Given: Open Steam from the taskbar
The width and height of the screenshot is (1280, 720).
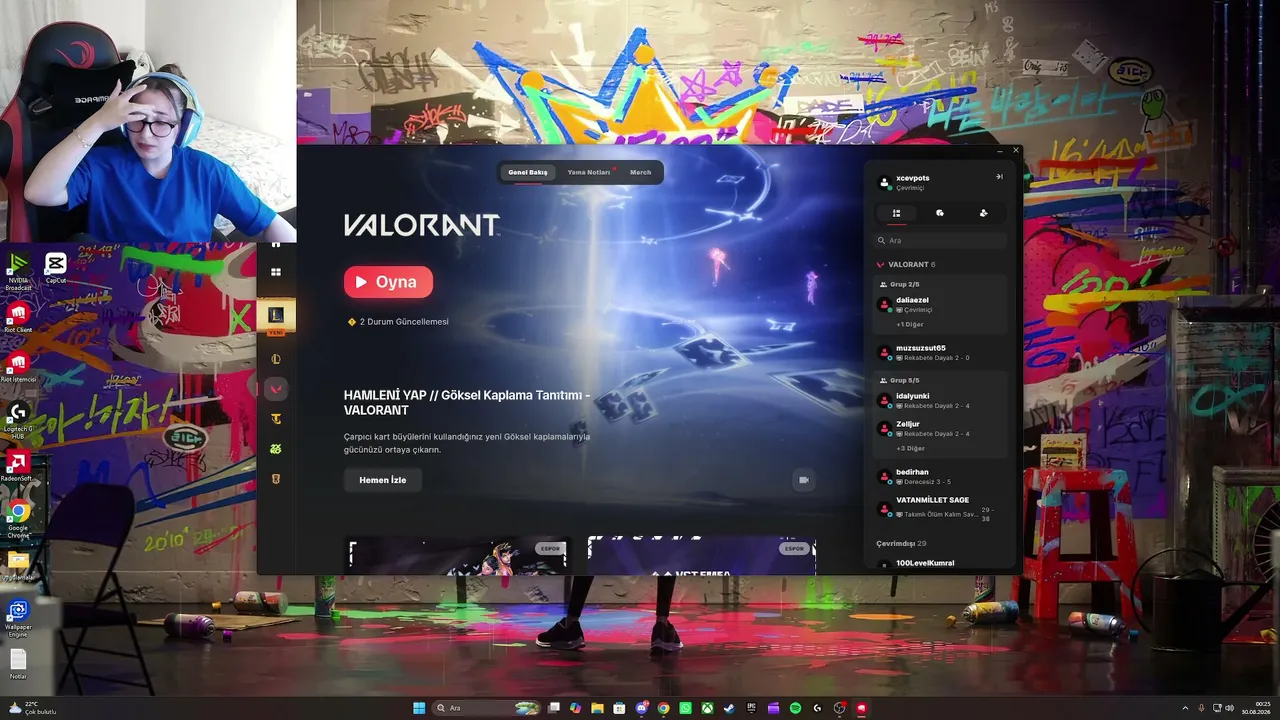Looking at the screenshot, I should coord(729,708).
